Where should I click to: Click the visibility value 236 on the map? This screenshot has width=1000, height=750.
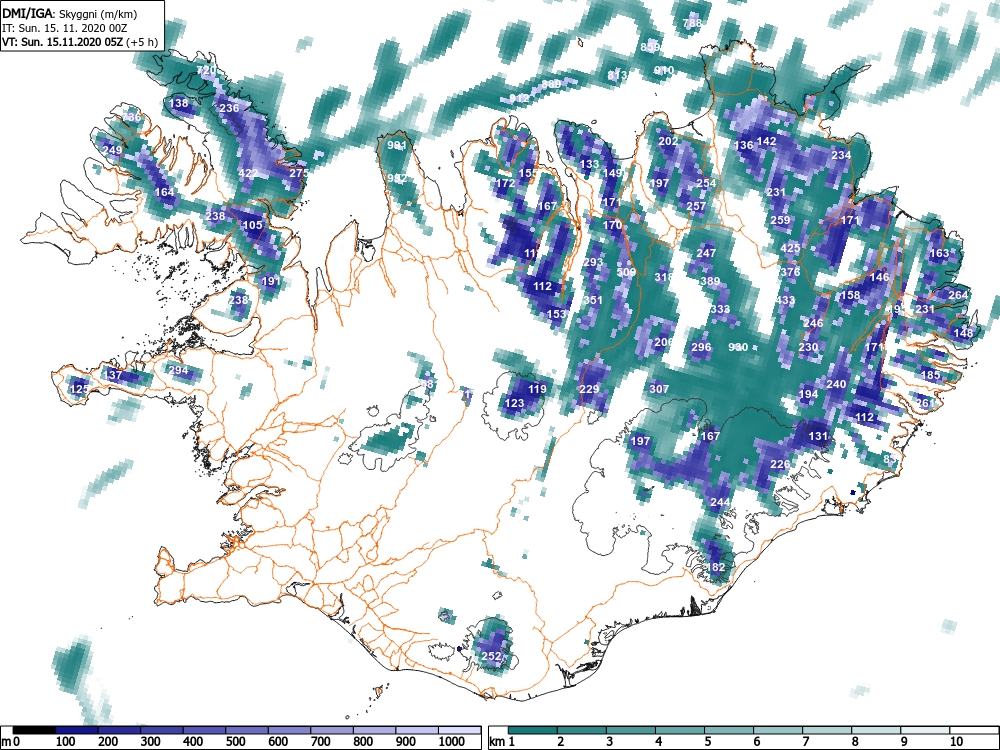229,108
